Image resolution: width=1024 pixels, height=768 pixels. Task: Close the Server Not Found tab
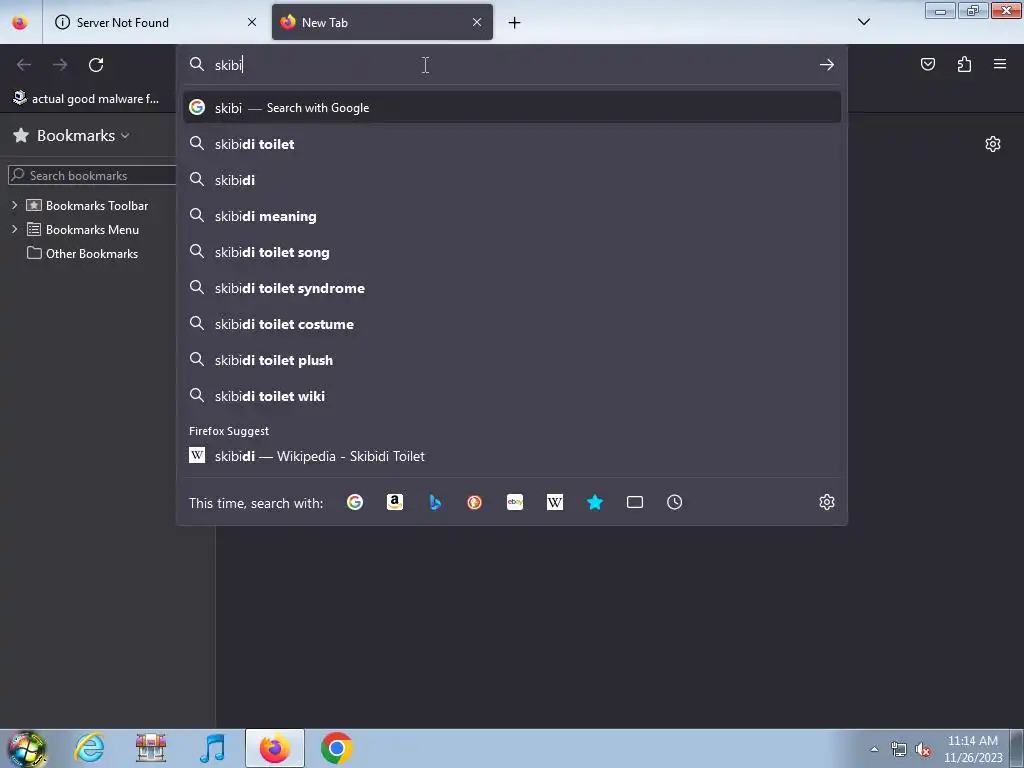click(252, 22)
